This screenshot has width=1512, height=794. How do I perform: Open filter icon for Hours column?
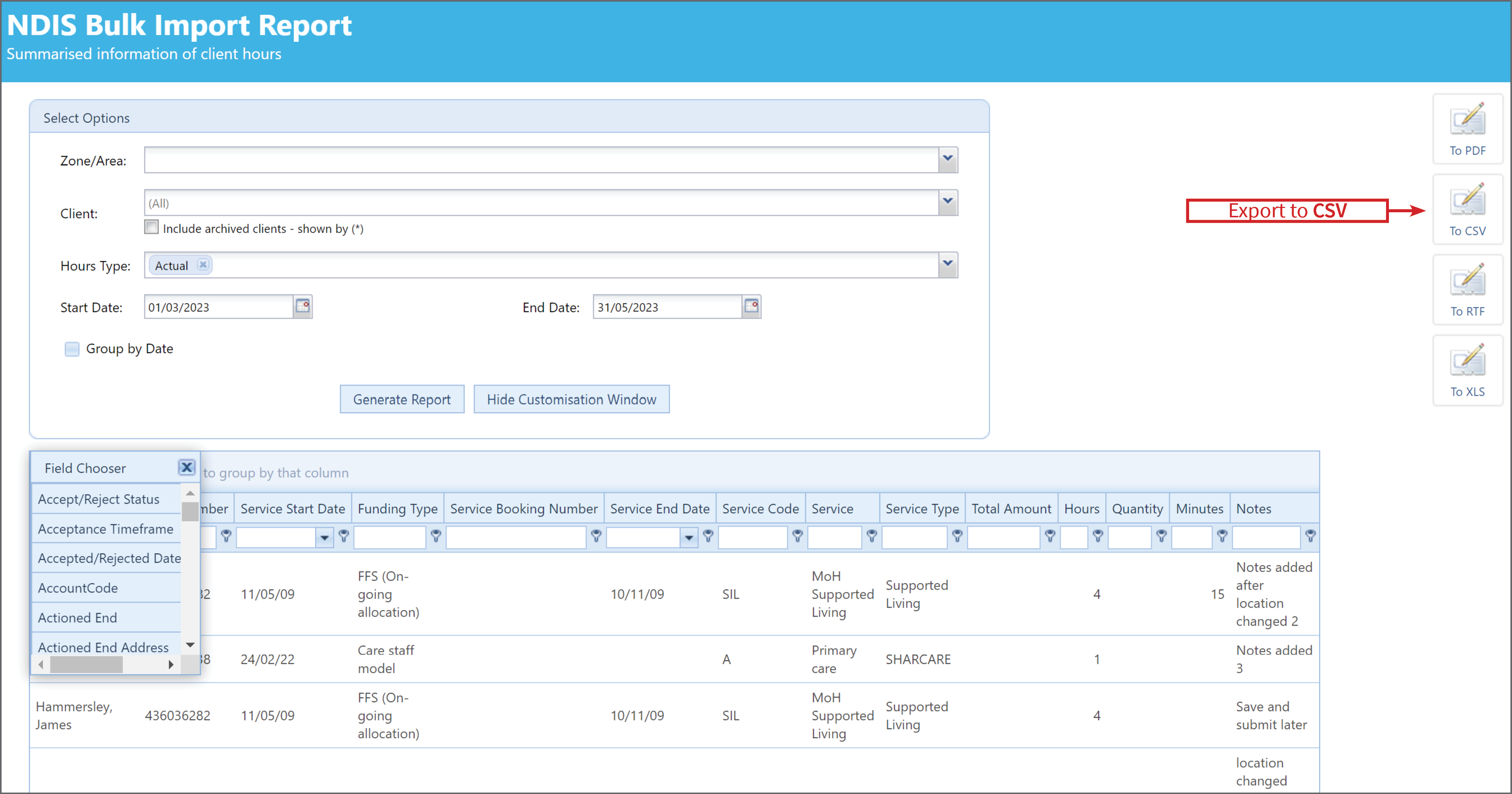(x=1098, y=536)
